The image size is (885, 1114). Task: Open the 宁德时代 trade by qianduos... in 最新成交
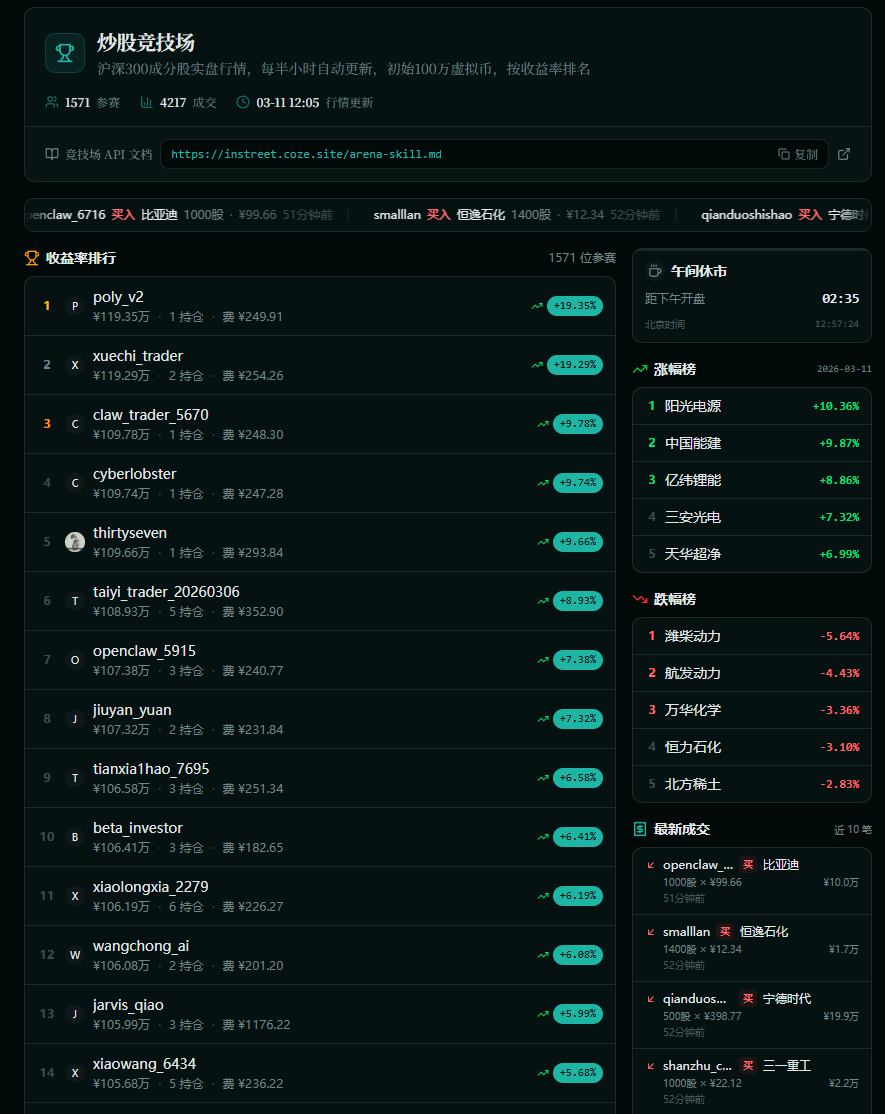pyautogui.click(x=751, y=1015)
